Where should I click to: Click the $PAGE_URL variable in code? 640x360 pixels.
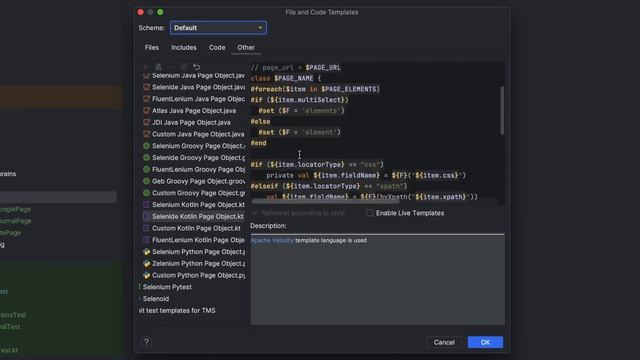click(x=323, y=67)
